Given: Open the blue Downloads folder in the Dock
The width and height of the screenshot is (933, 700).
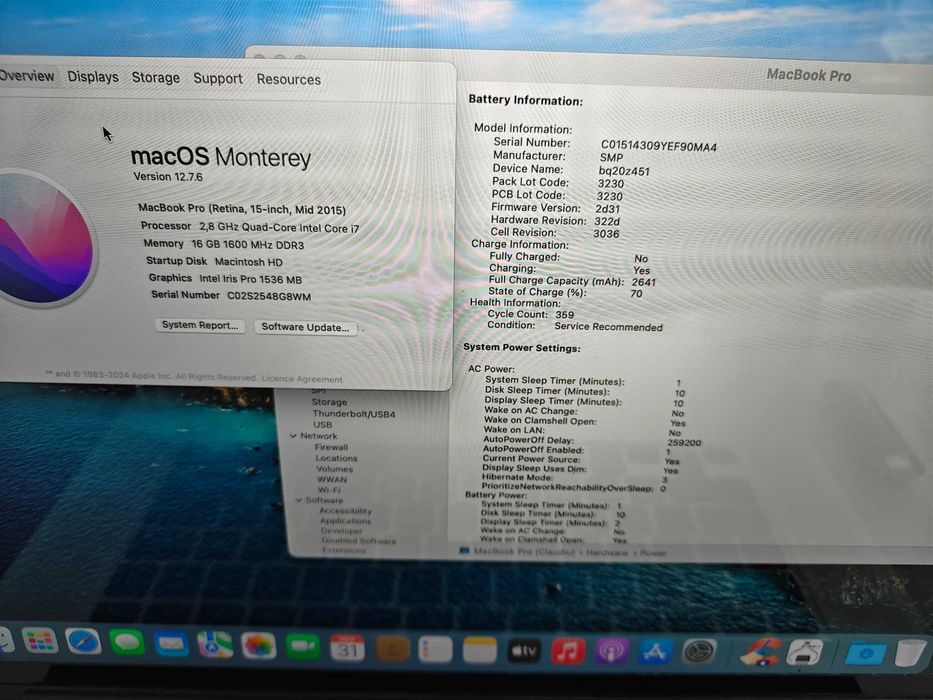Looking at the screenshot, I should pyautogui.click(x=866, y=654).
